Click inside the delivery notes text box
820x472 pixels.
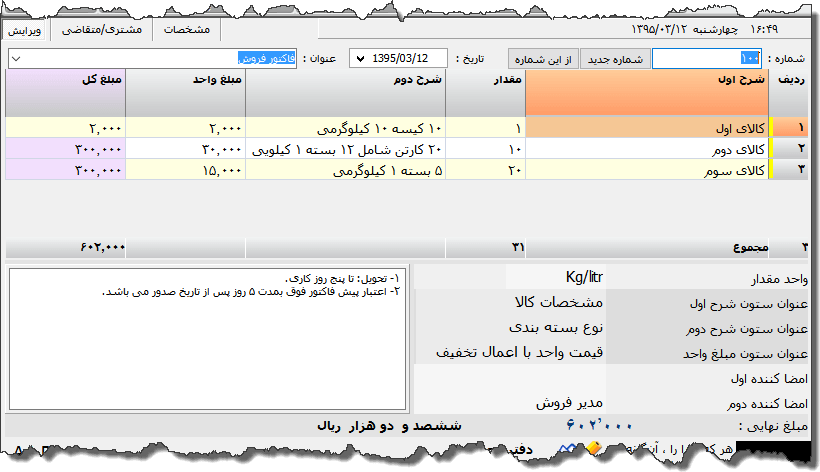[x=208, y=338]
